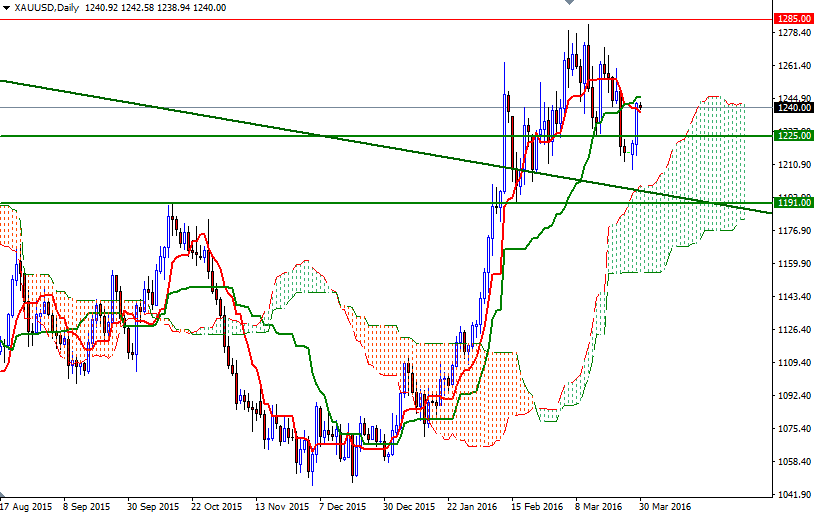The image size is (814, 514).
Task: Click the 17 Aug 2015 date label
Action: 27,506
